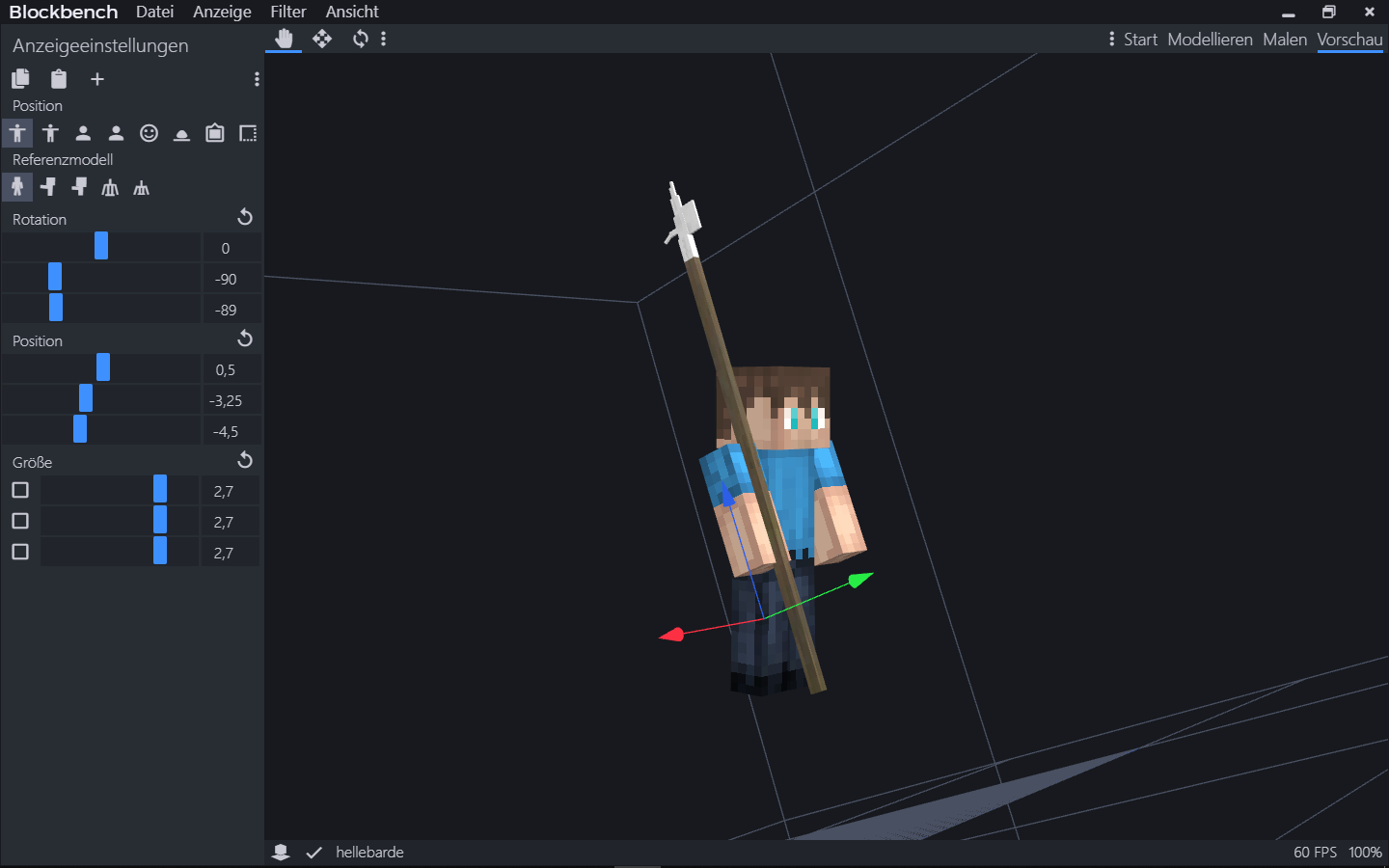
Task: Choose the large armor stand reference model
Action: tap(110, 187)
